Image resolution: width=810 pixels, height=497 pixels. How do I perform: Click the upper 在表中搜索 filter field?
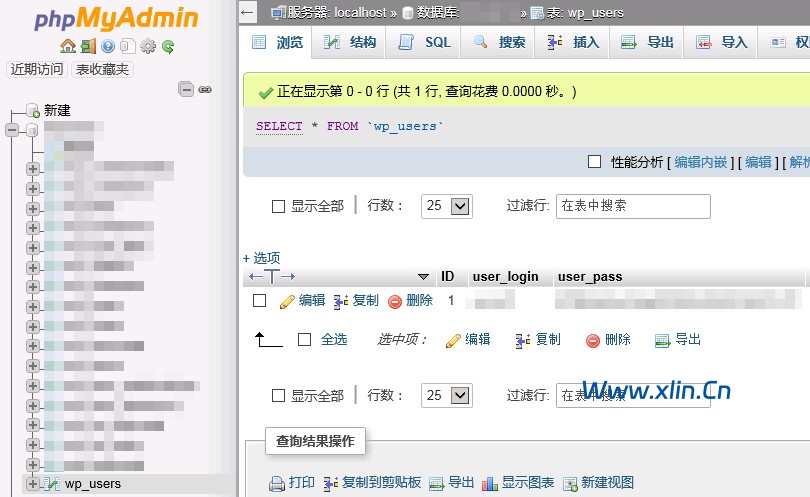pyautogui.click(x=632, y=206)
